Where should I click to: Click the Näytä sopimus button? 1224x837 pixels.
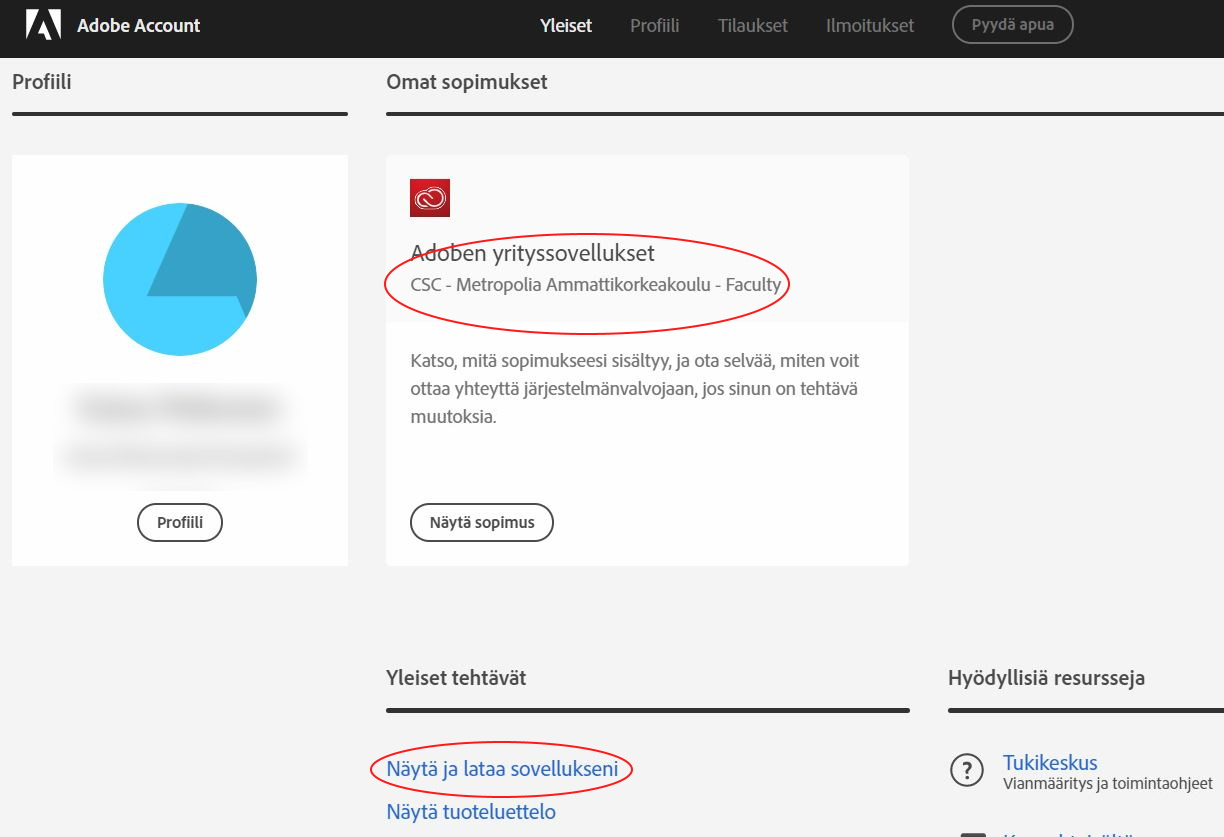pyautogui.click(x=482, y=522)
